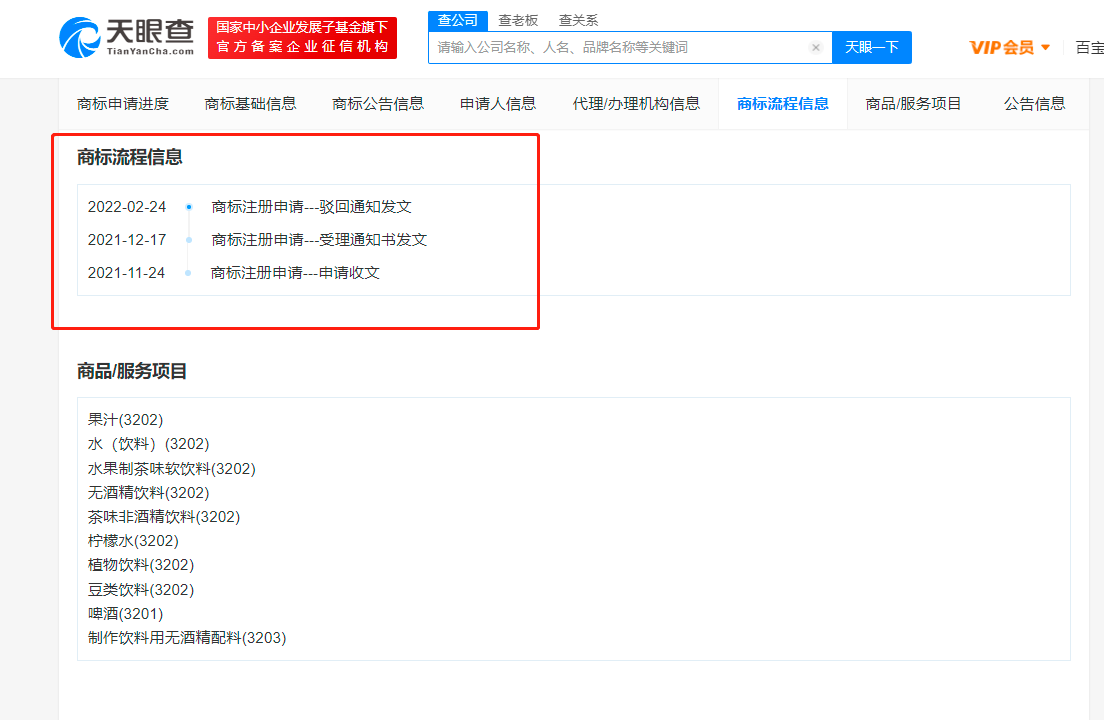
Task: Switch to the 查老板 search tab
Action: pos(518,20)
